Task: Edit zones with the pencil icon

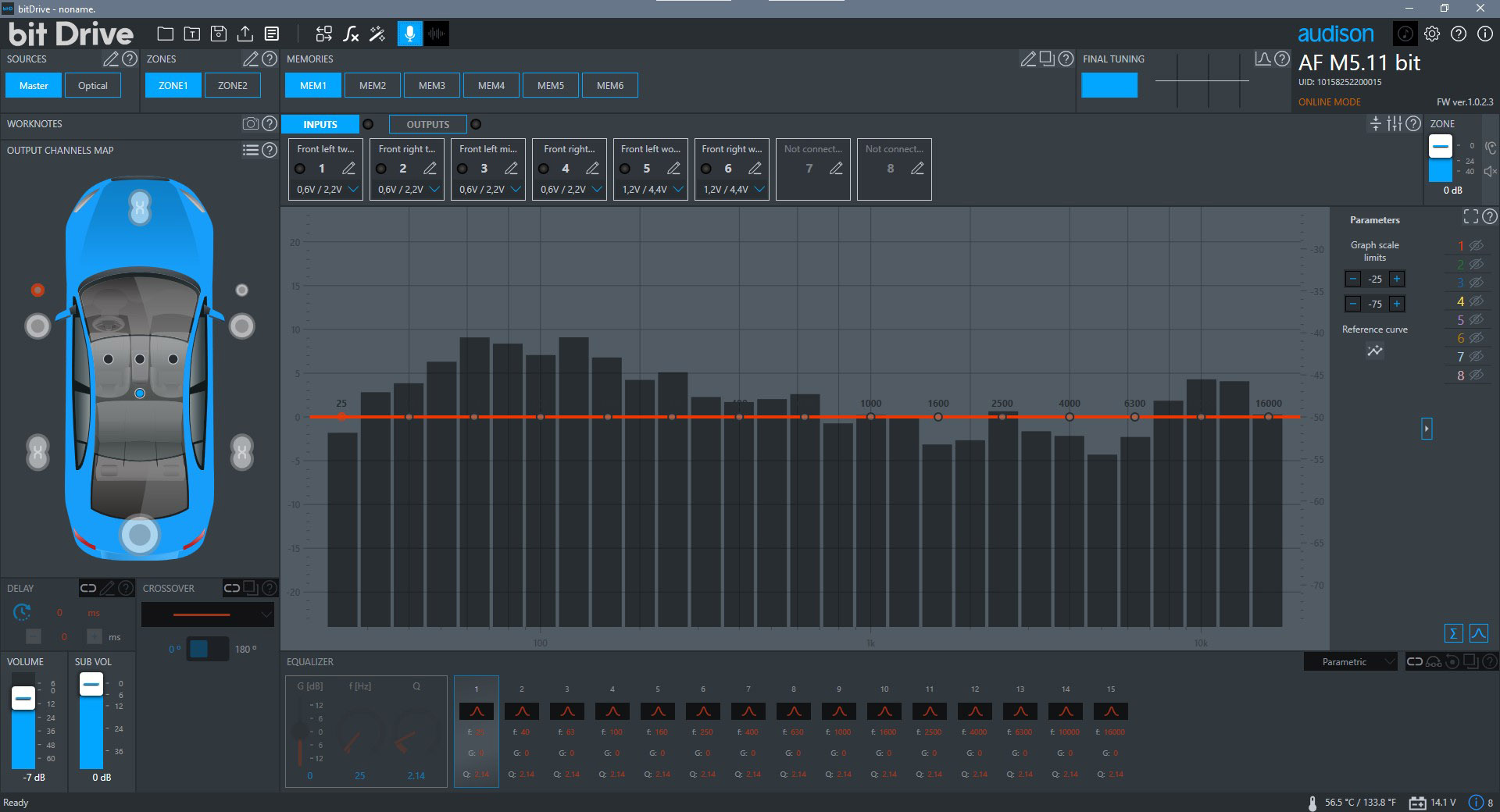Action: [x=250, y=59]
